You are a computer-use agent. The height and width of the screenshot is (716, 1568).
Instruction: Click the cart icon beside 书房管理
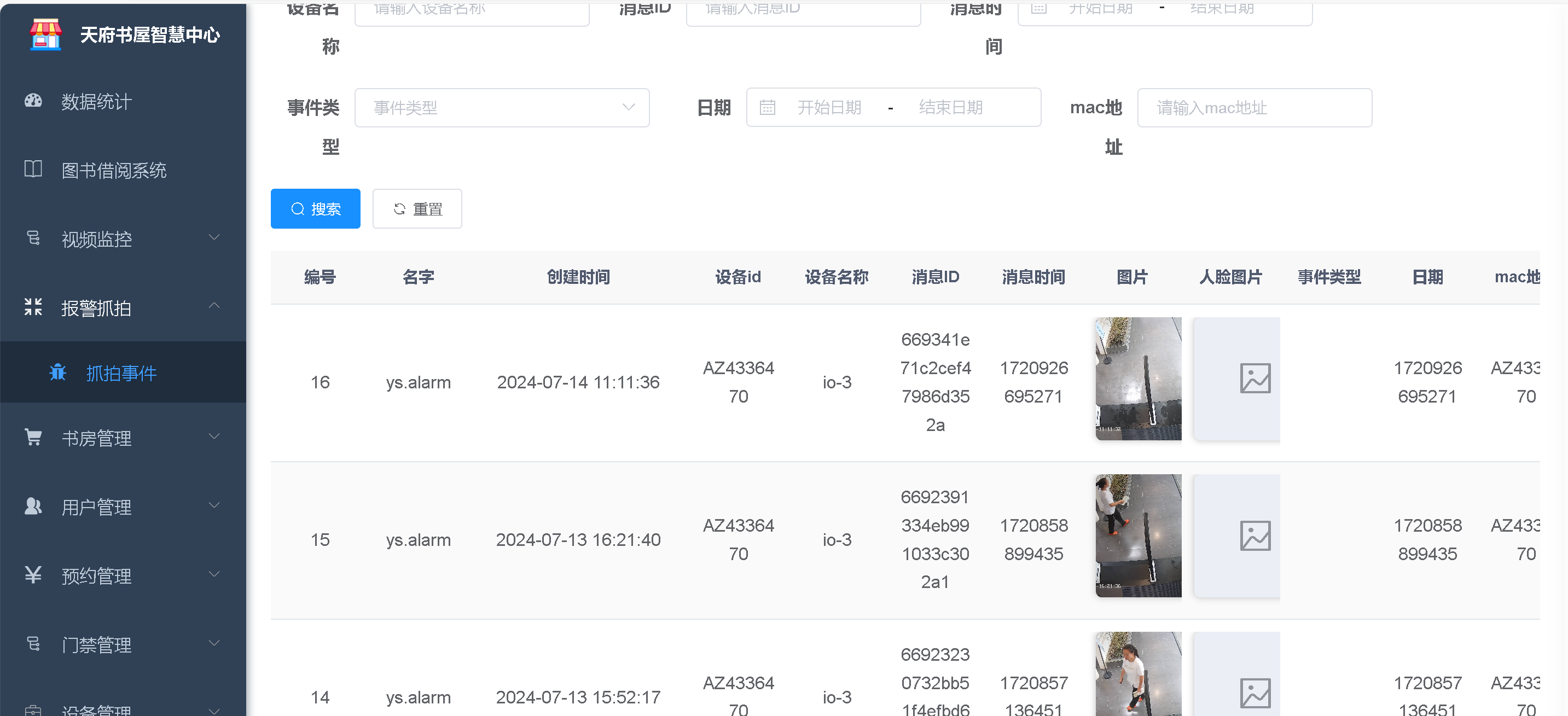pyautogui.click(x=33, y=437)
